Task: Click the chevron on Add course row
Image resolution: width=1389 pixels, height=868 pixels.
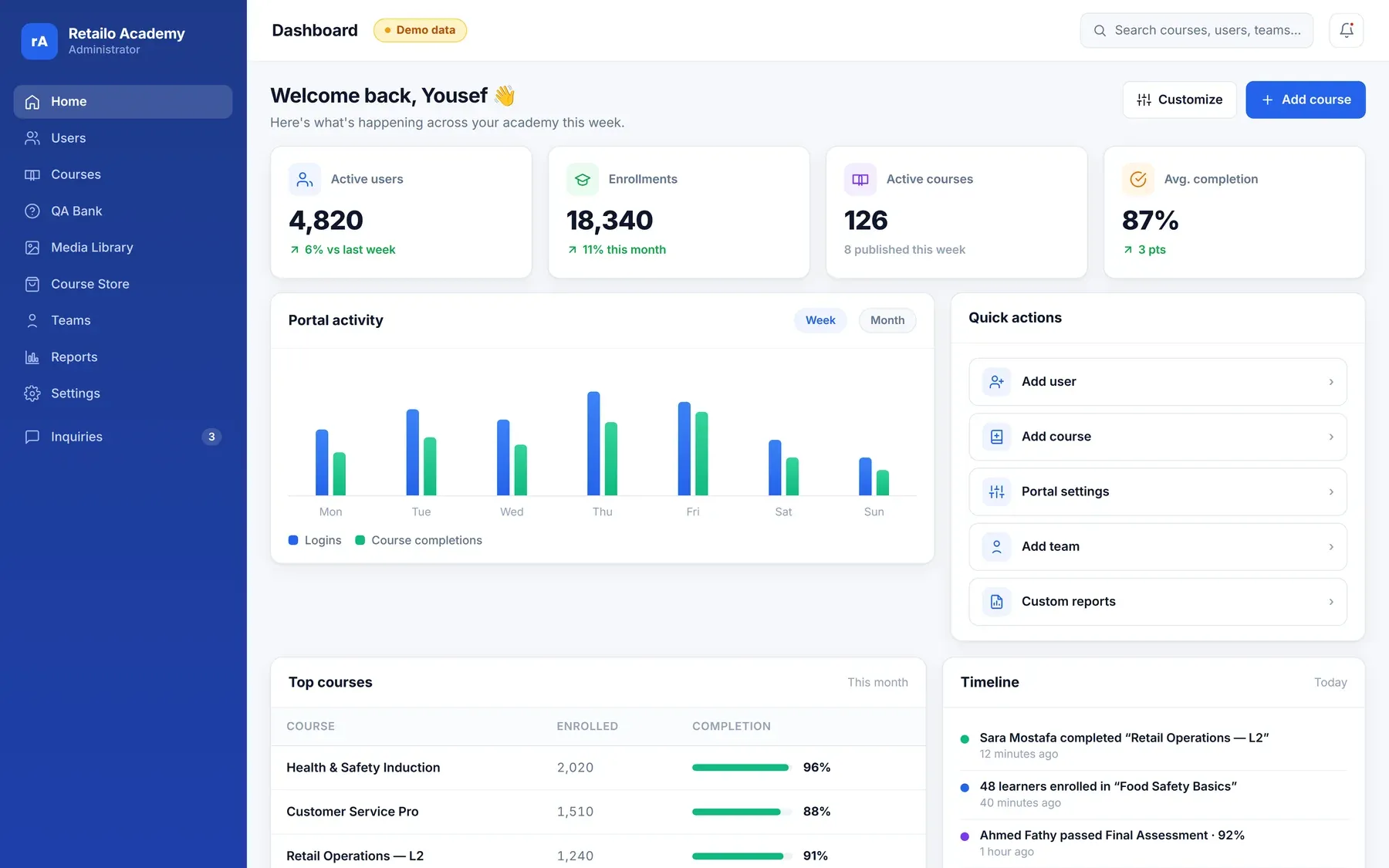Action: tap(1331, 437)
